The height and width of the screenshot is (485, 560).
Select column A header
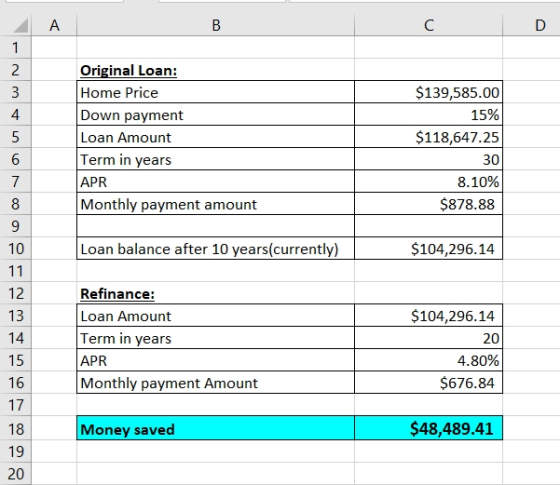pyautogui.click(x=54, y=25)
